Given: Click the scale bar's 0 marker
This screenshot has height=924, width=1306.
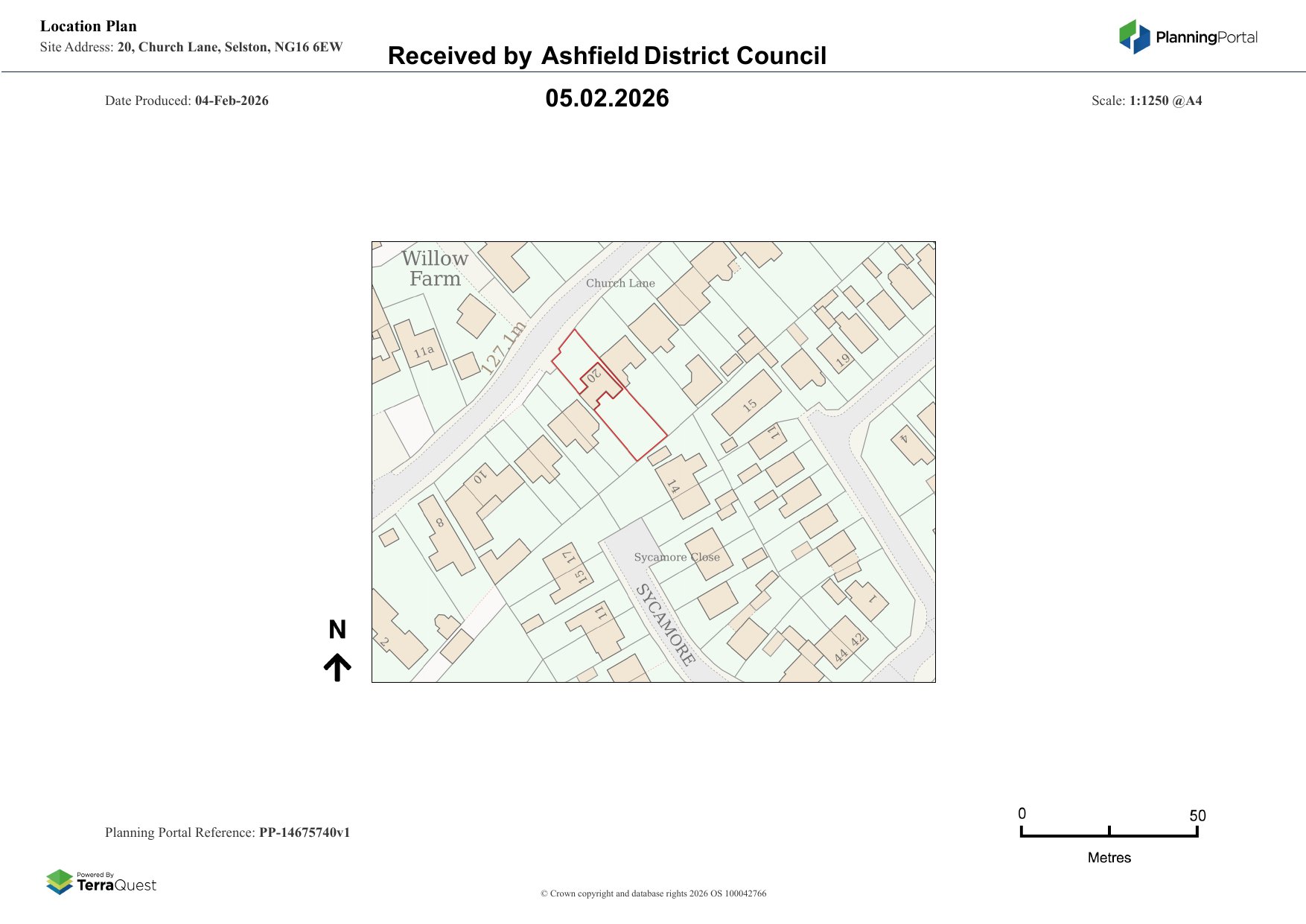Looking at the screenshot, I should pyautogui.click(x=1022, y=814).
